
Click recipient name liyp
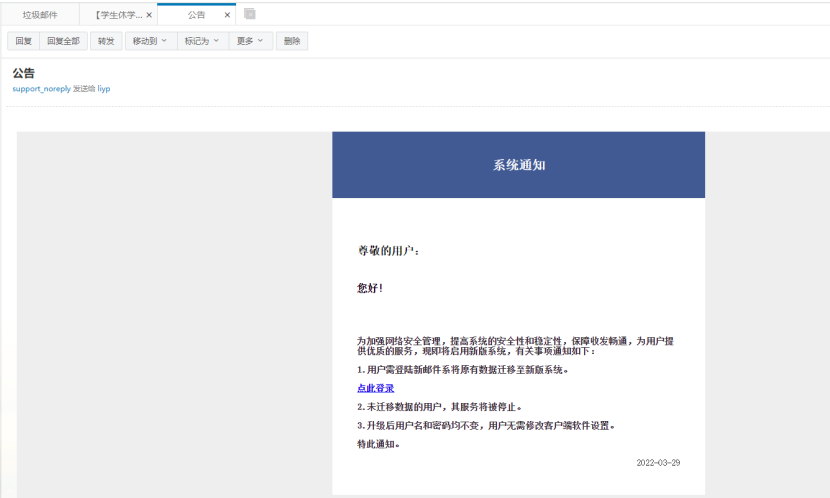coord(103,89)
